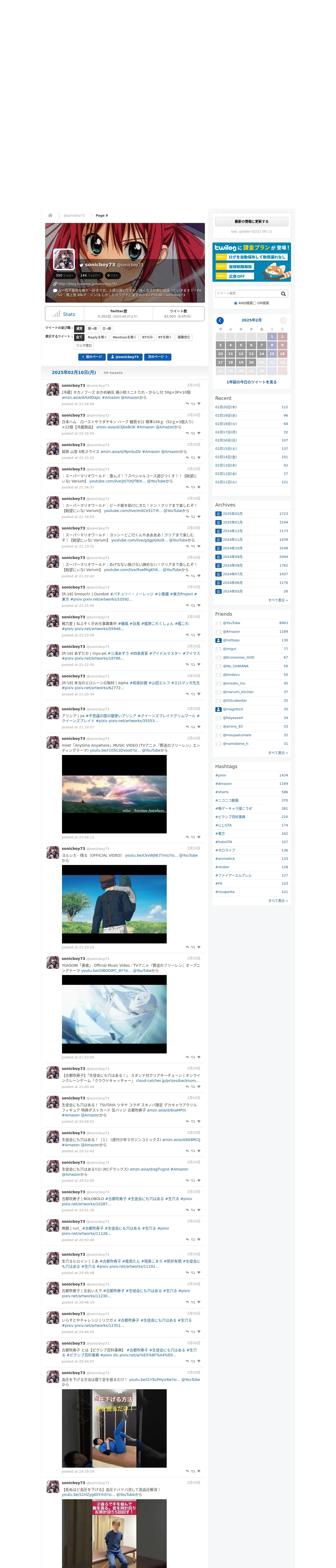Screen dimensions: 336x1568
Task: Open list icon for 2025年02月 archive
Action: 218,514
